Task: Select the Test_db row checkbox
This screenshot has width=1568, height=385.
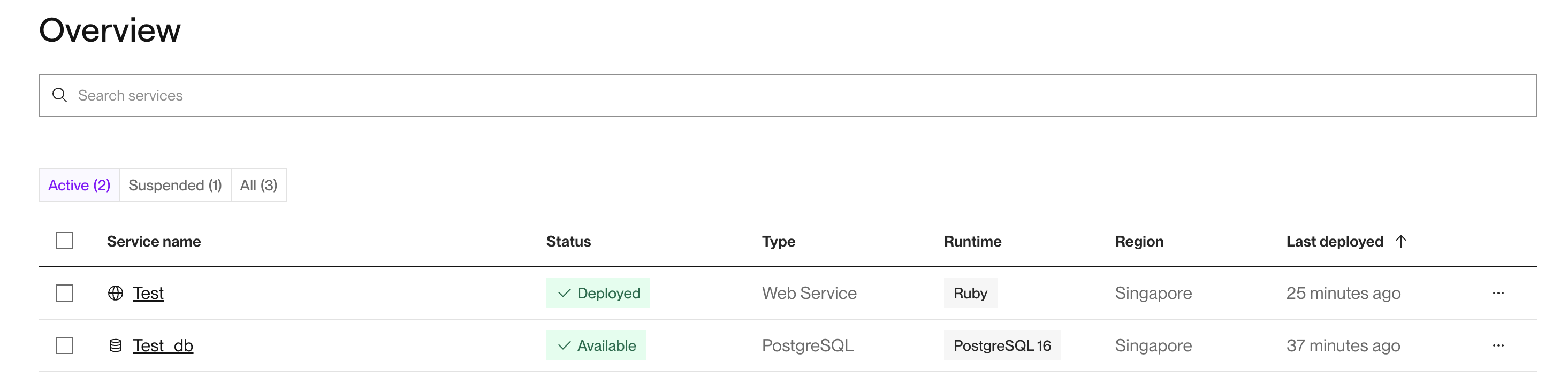Action: (x=64, y=345)
